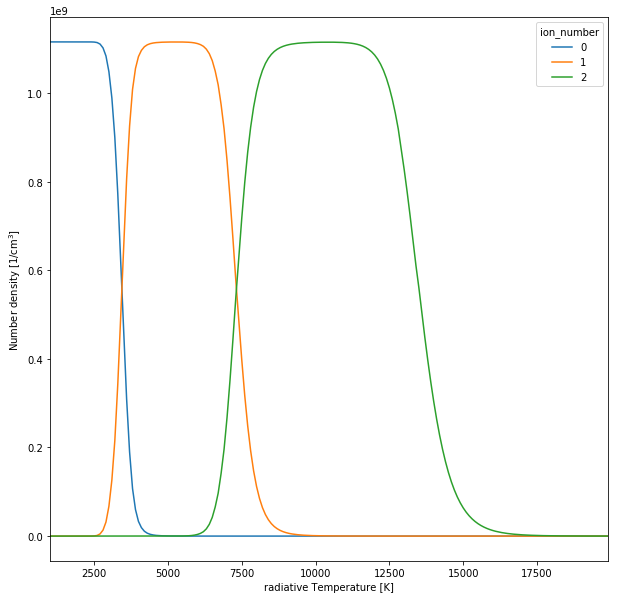Click where orange and green curves intersect
Viewport: 618px width, 599px height.
point(236,289)
